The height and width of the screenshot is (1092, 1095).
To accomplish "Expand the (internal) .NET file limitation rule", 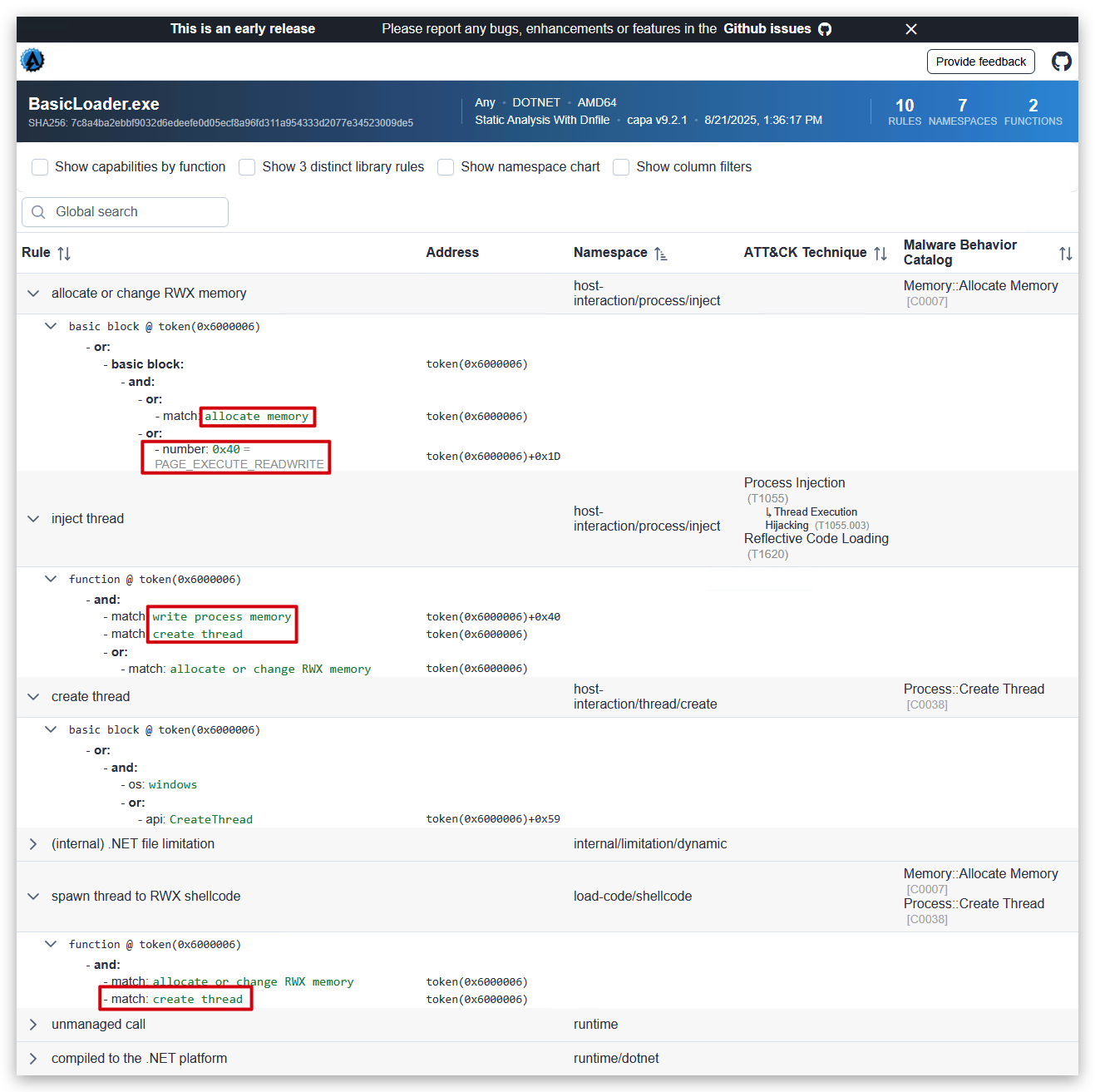I will click(x=33, y=844).
